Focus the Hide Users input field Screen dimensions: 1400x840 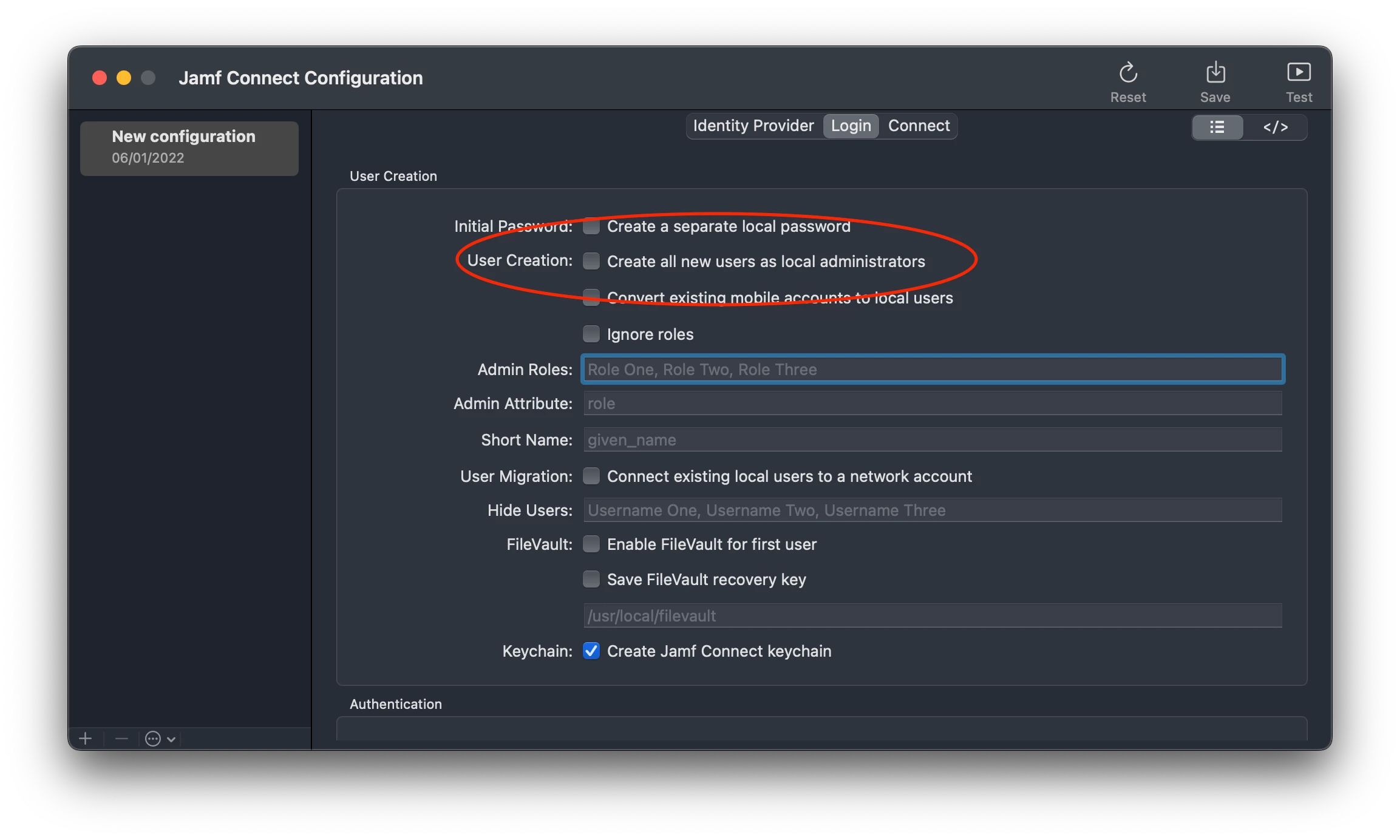coord(932,510)
